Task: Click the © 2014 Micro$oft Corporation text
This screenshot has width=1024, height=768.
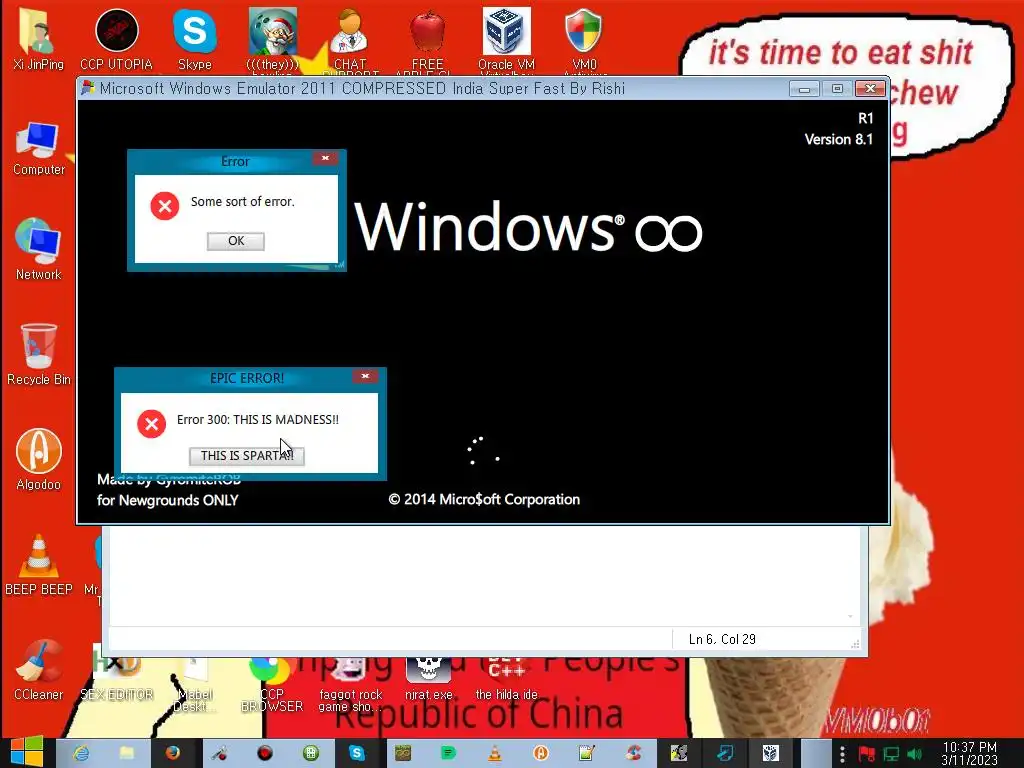Action: [x=484, y=500]
